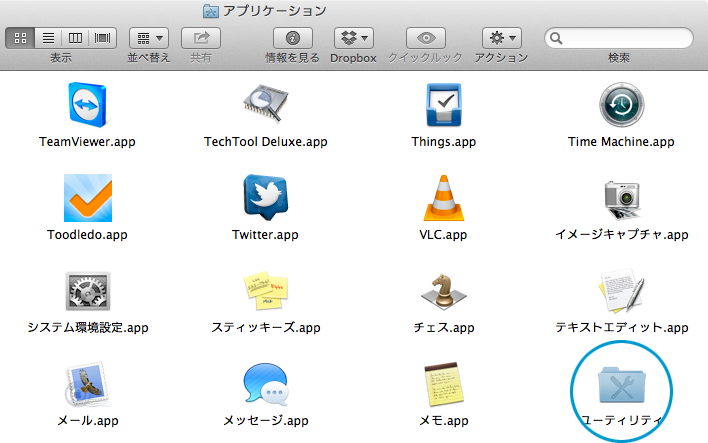708x443 pixels.
Task: Open the Dropbox toolbar dropdown
Action: click(x=353, y=38)
